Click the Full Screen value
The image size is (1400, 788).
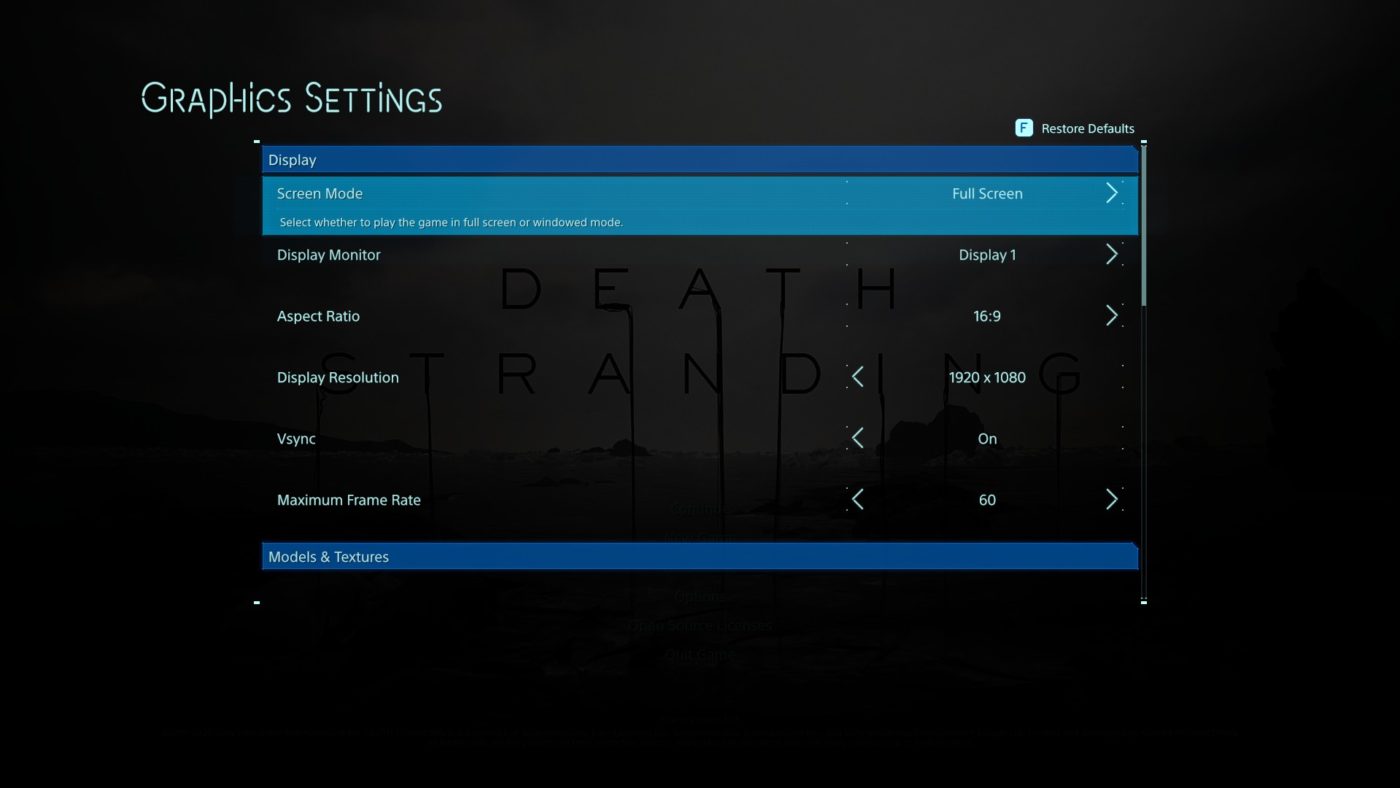(987, 194)
